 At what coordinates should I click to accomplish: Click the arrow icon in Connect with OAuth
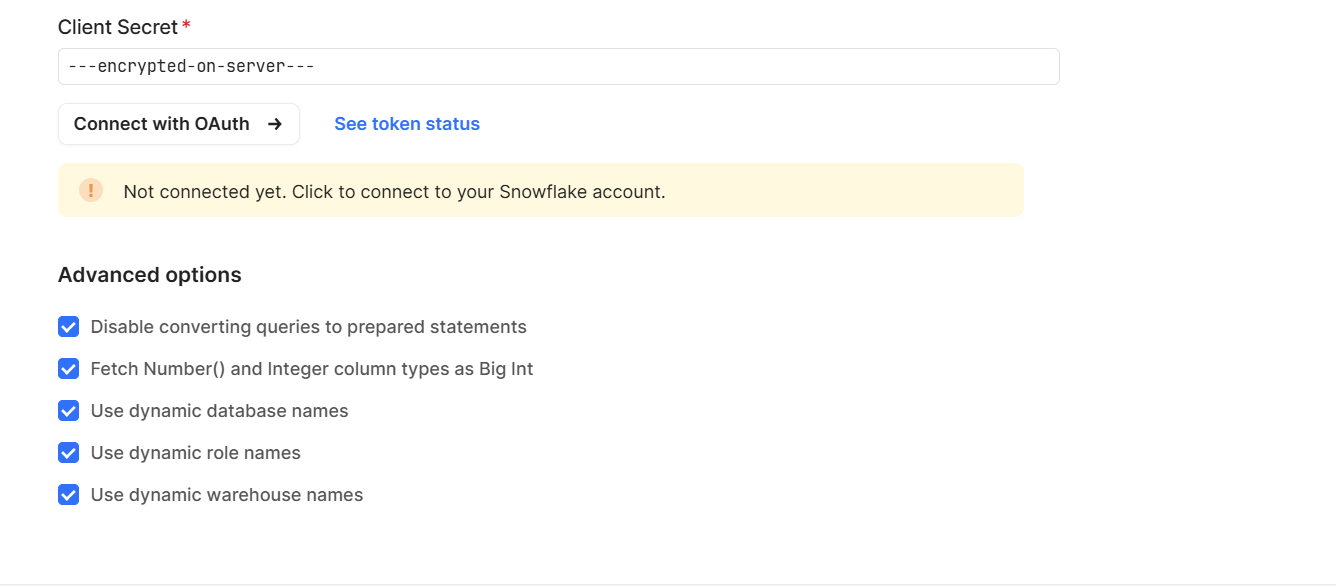pos(275,124)
